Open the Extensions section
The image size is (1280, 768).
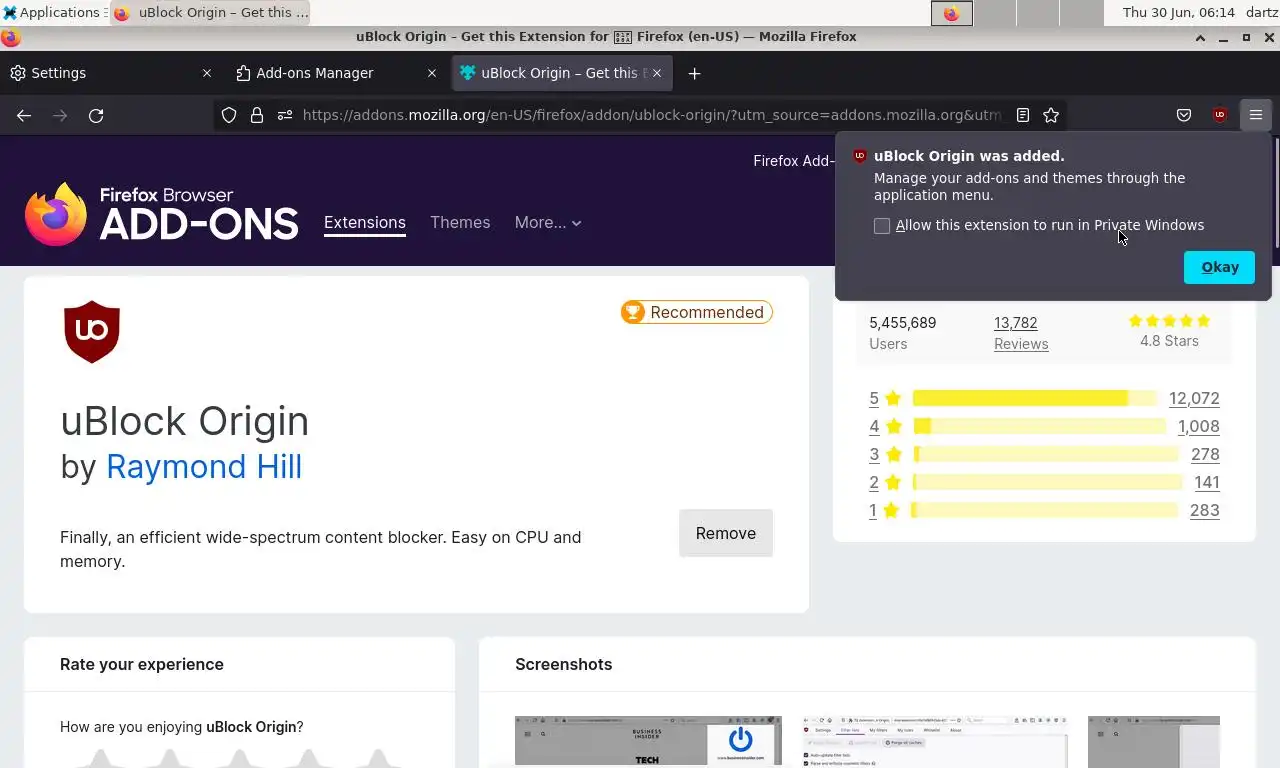coord(365,223)
